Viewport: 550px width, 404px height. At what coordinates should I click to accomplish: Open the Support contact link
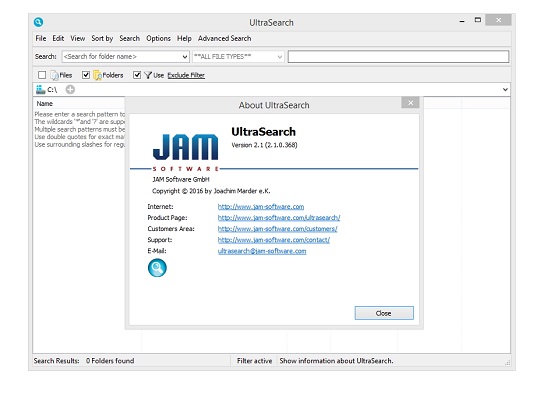(x=274, y=240)
